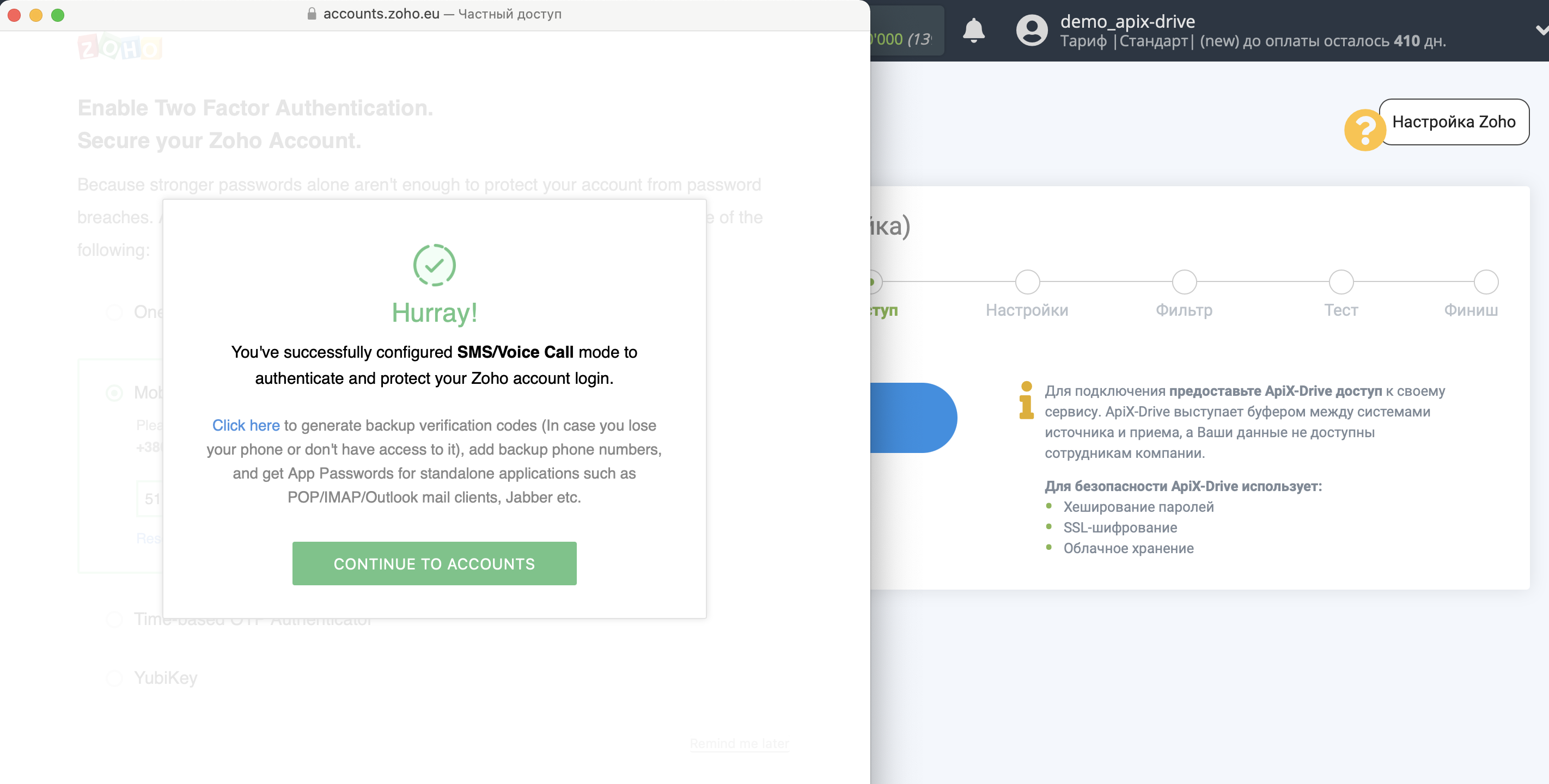Click the Настройка Zoho tooltip label
Image resolution: width=1549 pixels, height=784 pixels.
(1455, 121)
